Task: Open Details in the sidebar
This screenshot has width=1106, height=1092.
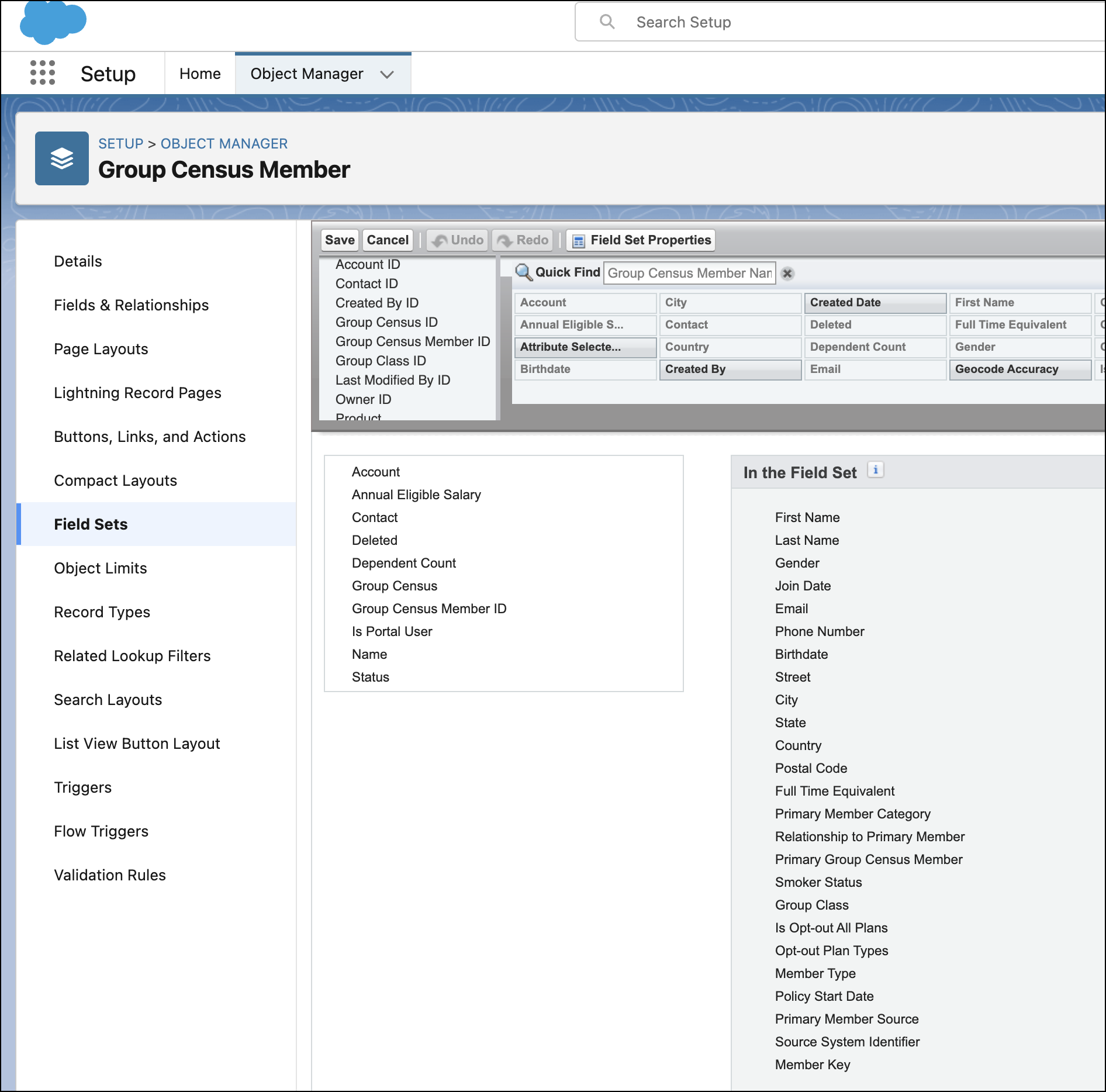Action: (x=78, y=261)
